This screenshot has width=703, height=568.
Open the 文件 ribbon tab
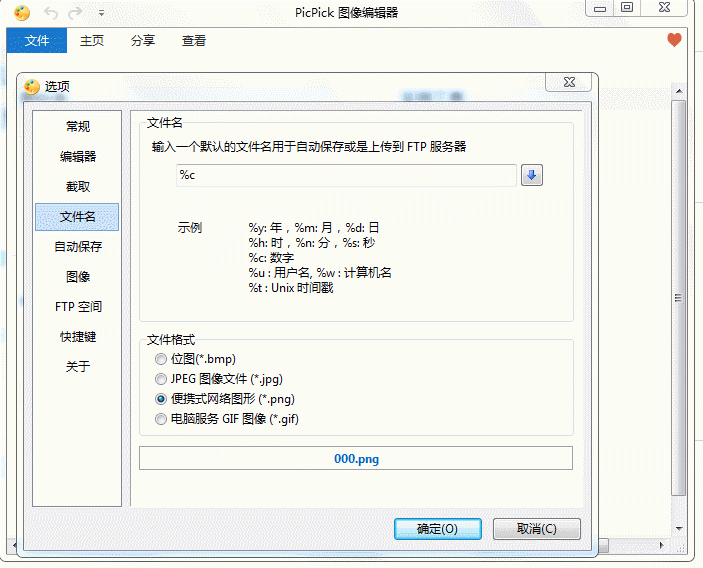point(37,40)
